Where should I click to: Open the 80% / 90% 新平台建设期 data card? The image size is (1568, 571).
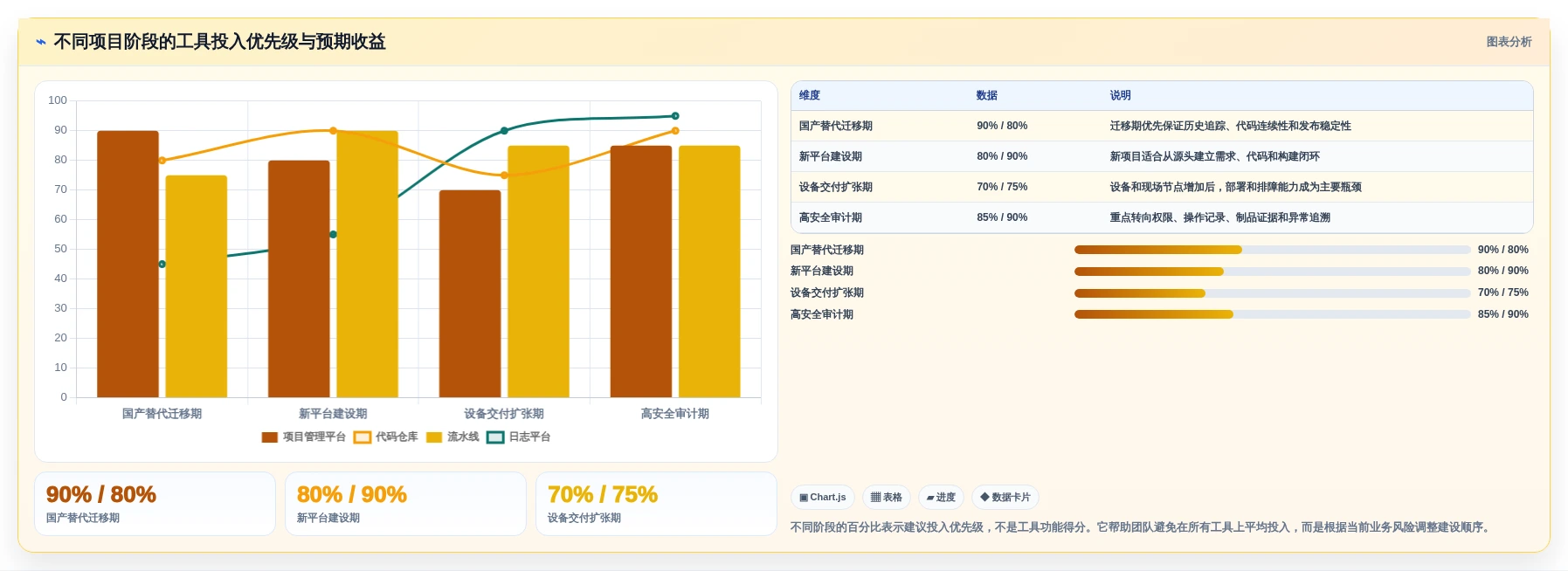click(405, 504)
